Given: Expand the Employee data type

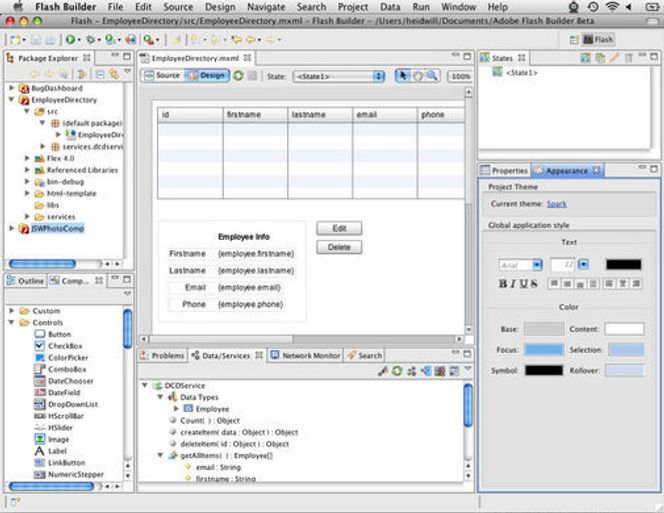Looking at the screenshot, I should click(x=176, y=409).
